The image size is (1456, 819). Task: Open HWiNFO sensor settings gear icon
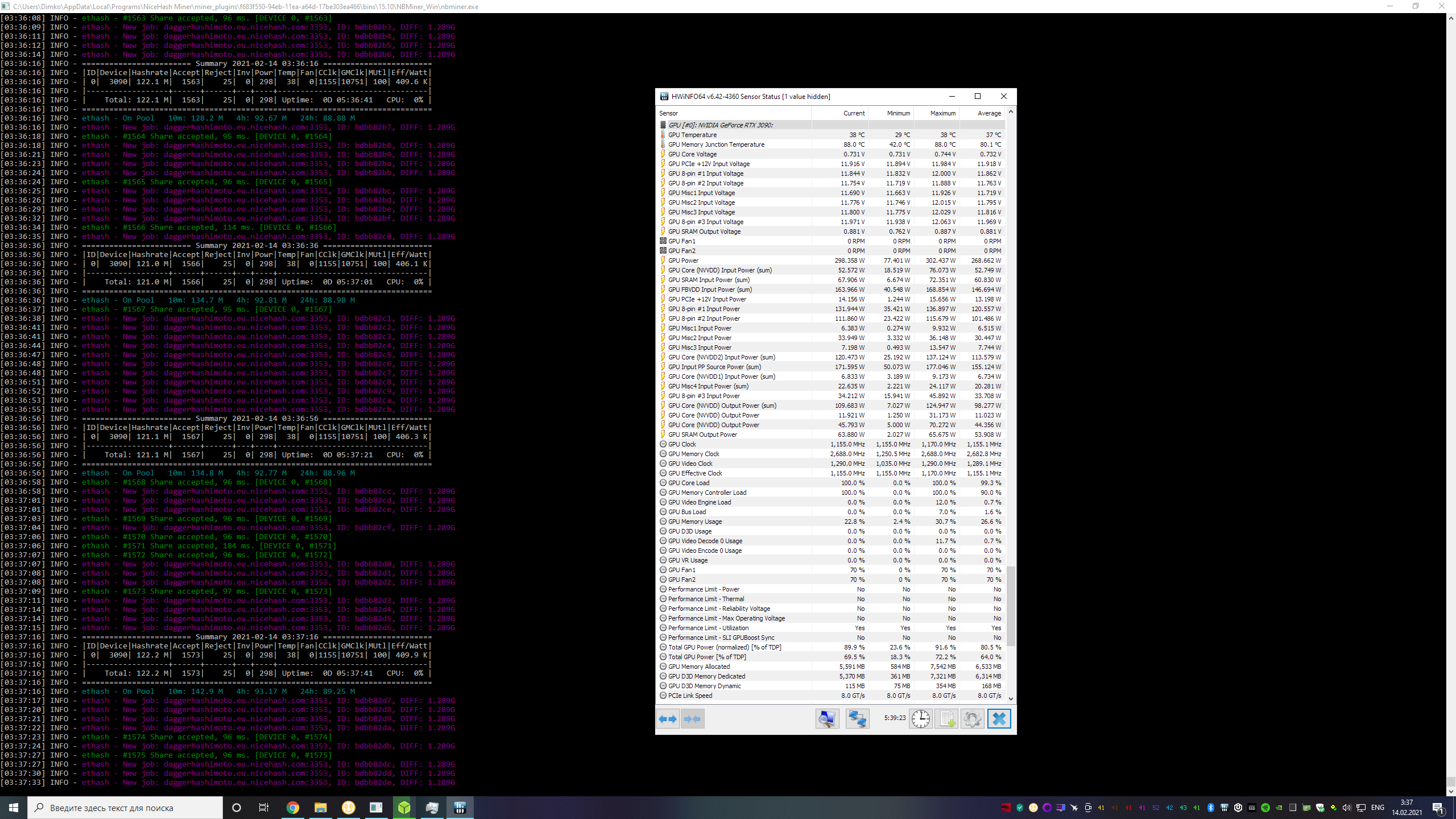(973, 719)
